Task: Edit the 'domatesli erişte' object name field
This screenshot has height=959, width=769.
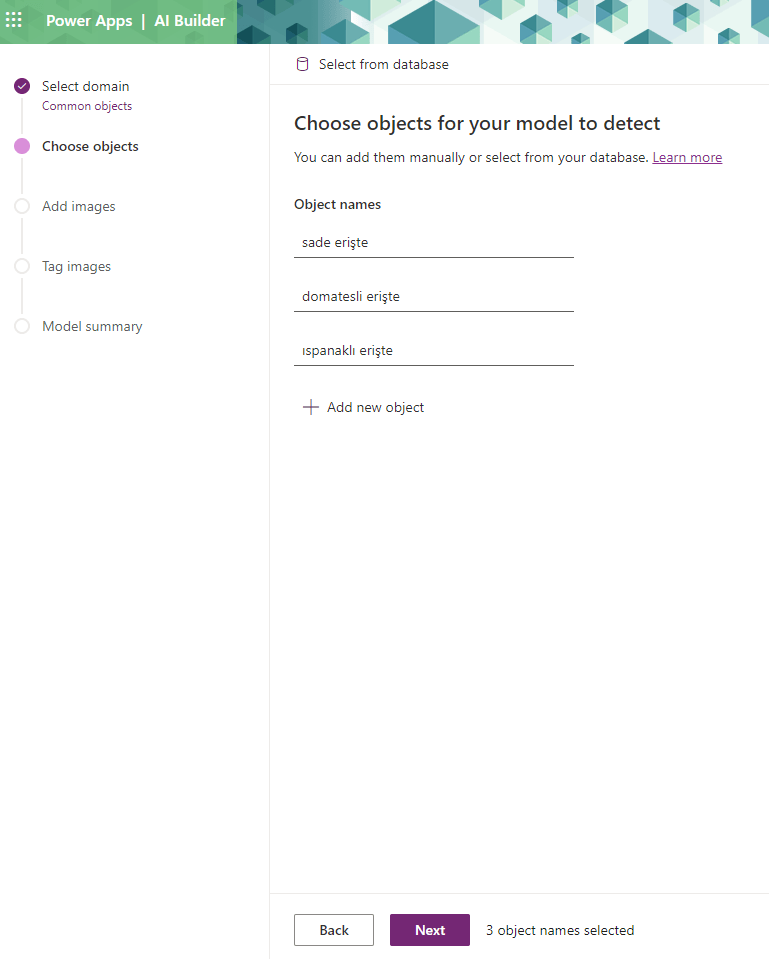Action: coord(433,296)
